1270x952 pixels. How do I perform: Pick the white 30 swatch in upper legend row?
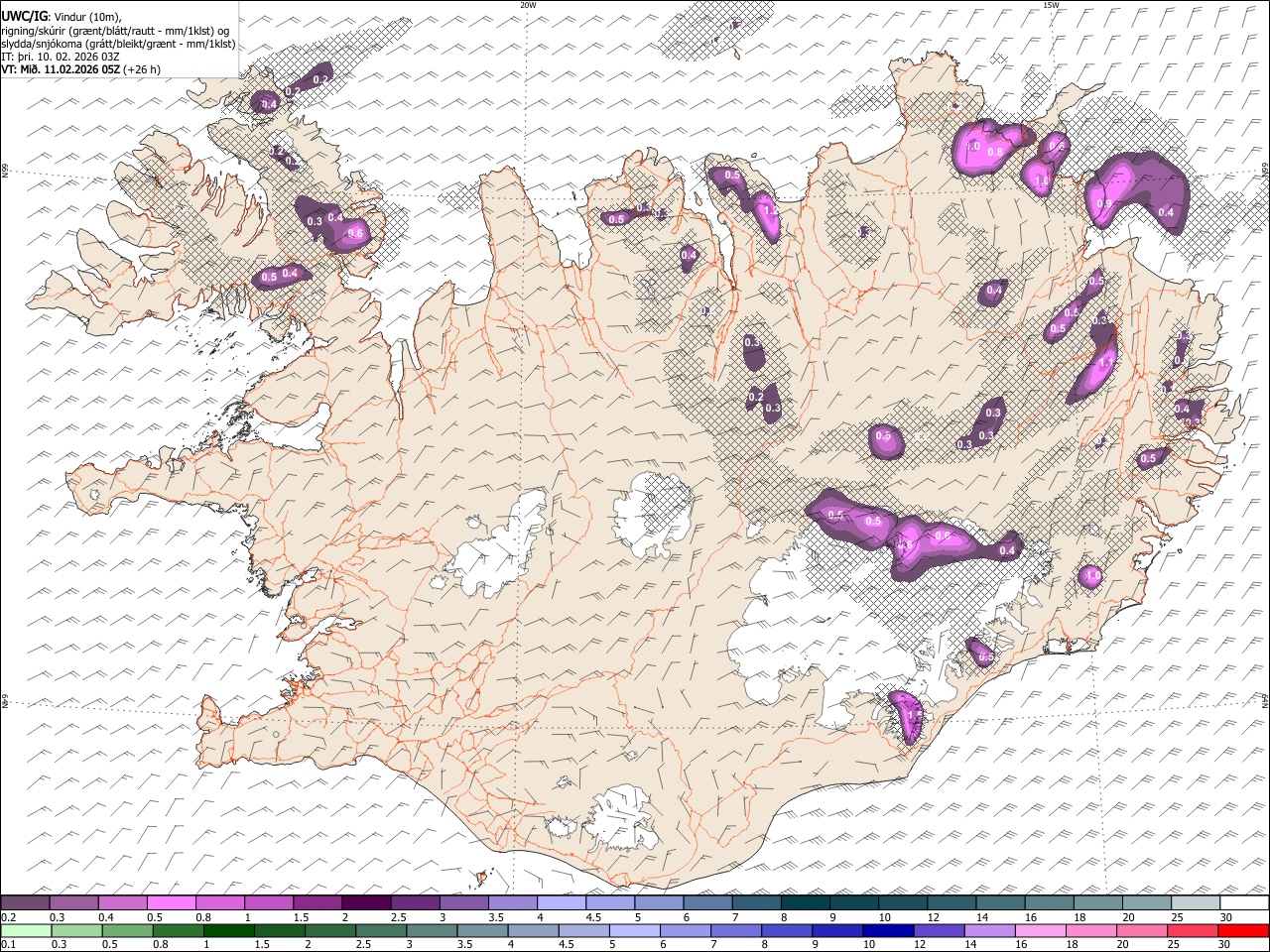(1243, 902)
